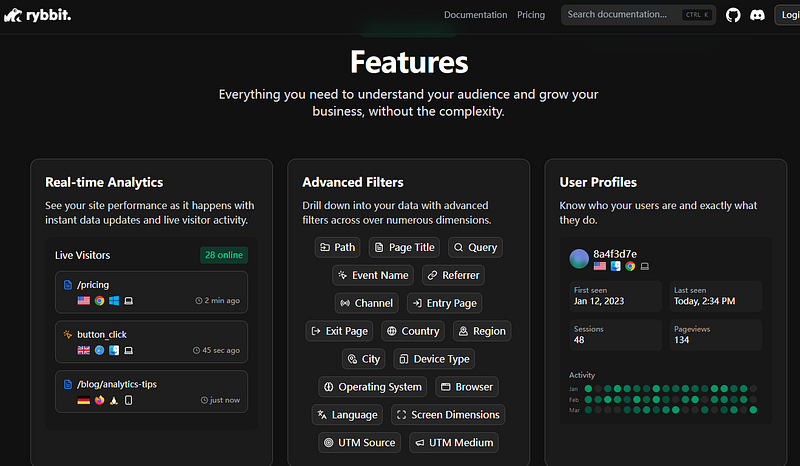800x466 pixels.
Task: Click the 2 min ago timestamp
Action: point(218,301)
